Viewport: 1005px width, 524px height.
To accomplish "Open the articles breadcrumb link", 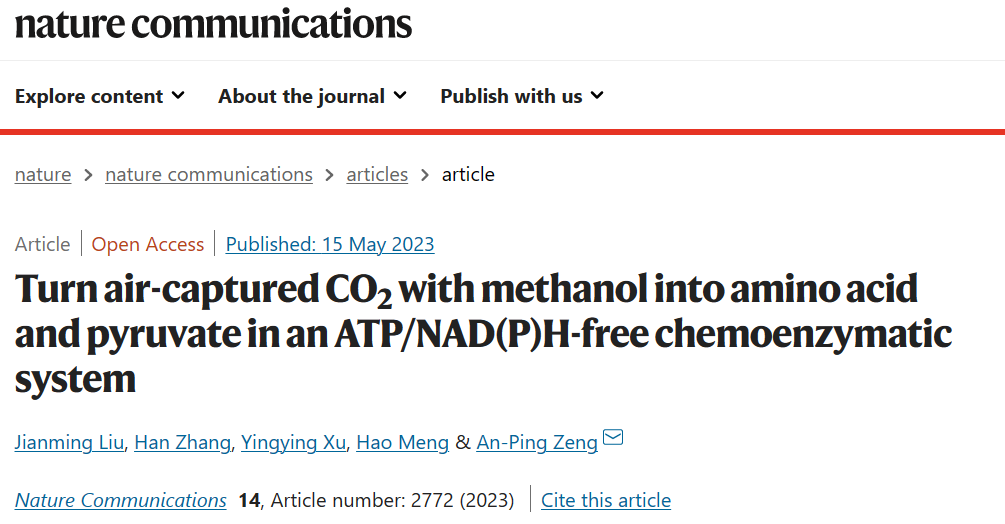I will [377, 174].
